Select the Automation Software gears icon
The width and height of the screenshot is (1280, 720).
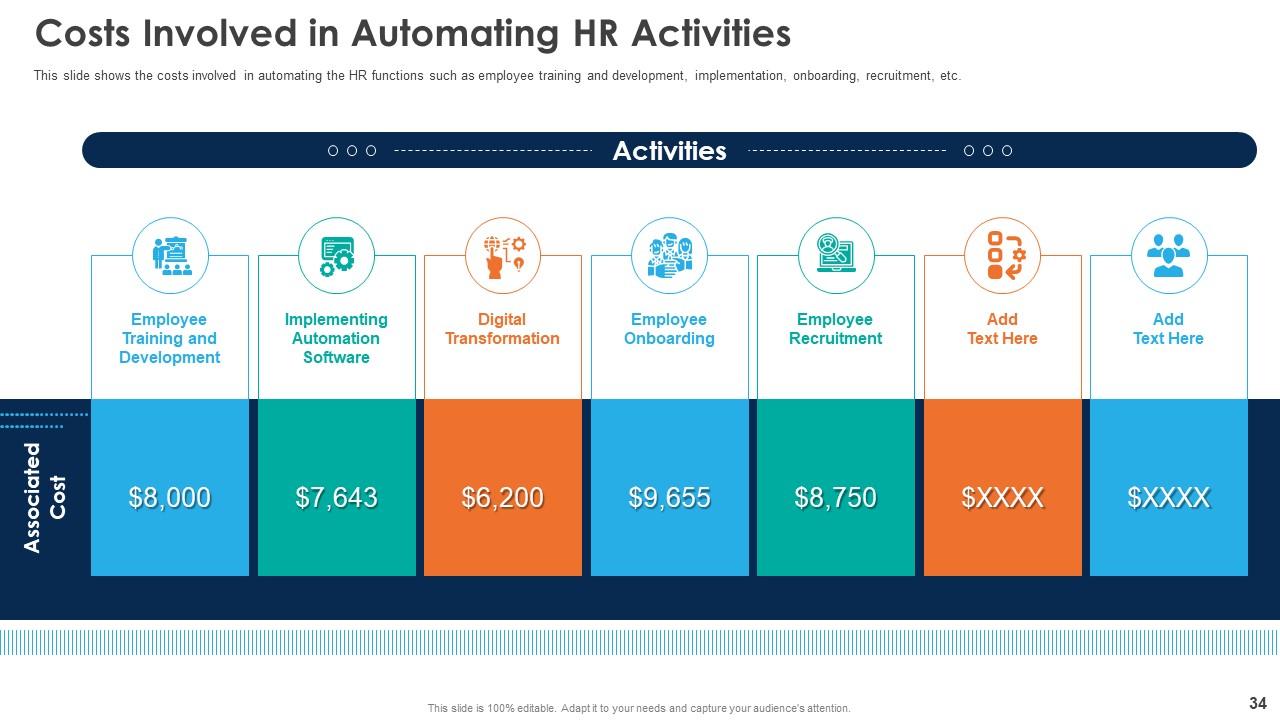pos(336,255)
